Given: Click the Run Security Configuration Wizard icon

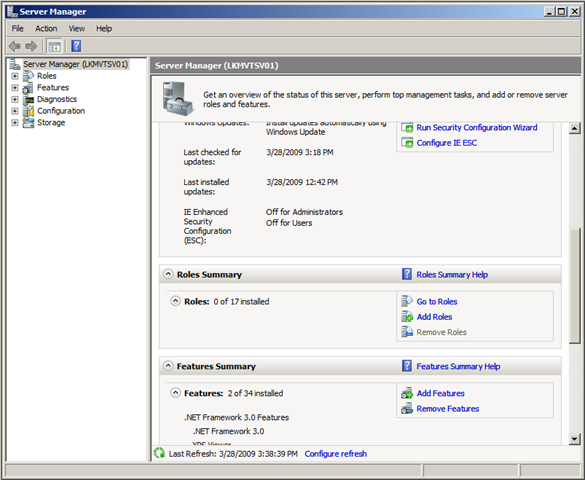Looking at the screenshot, I should tap(407, 128).
